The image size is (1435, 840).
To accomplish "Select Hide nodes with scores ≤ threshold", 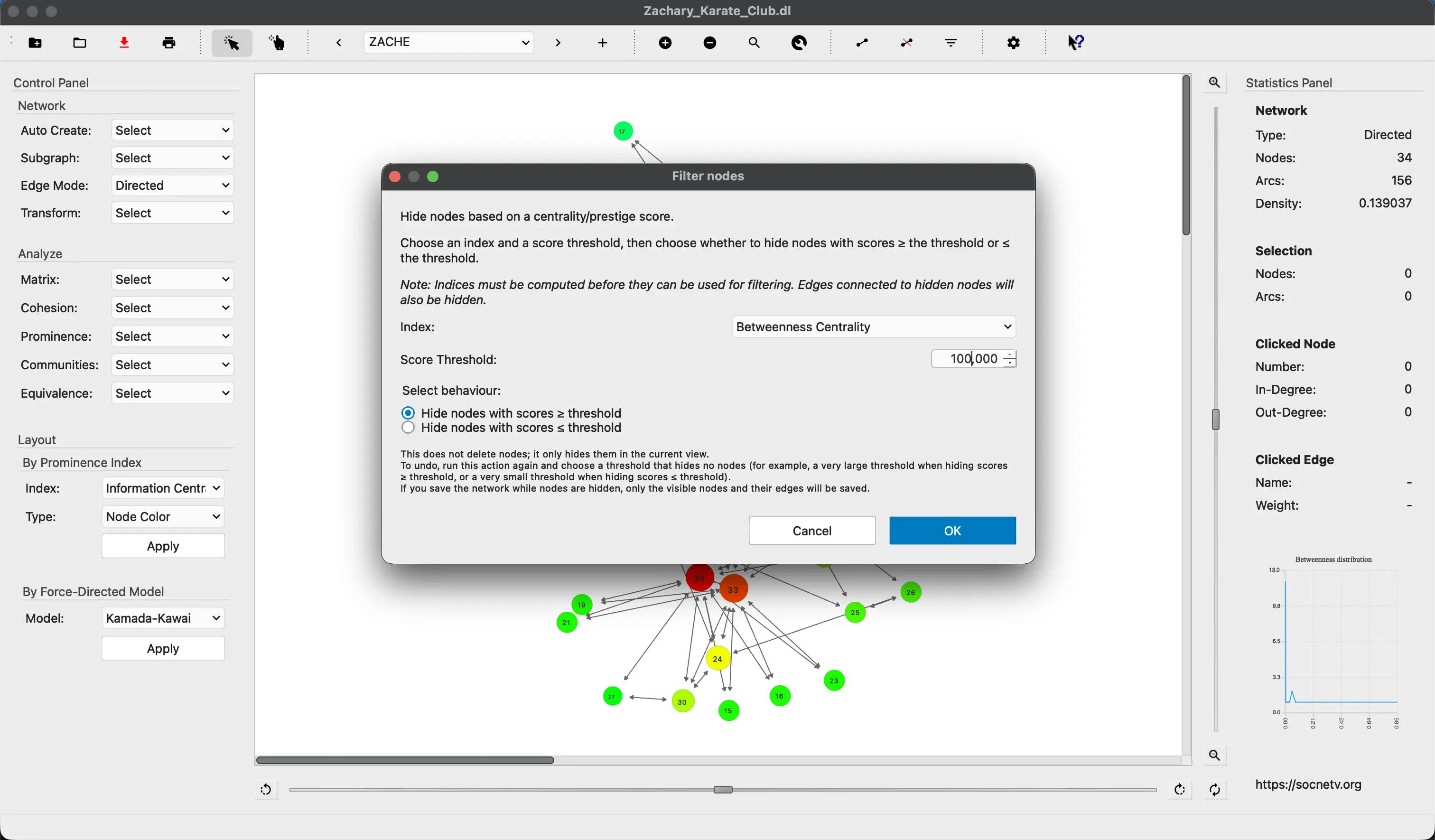I will click(x=408, y=428).
